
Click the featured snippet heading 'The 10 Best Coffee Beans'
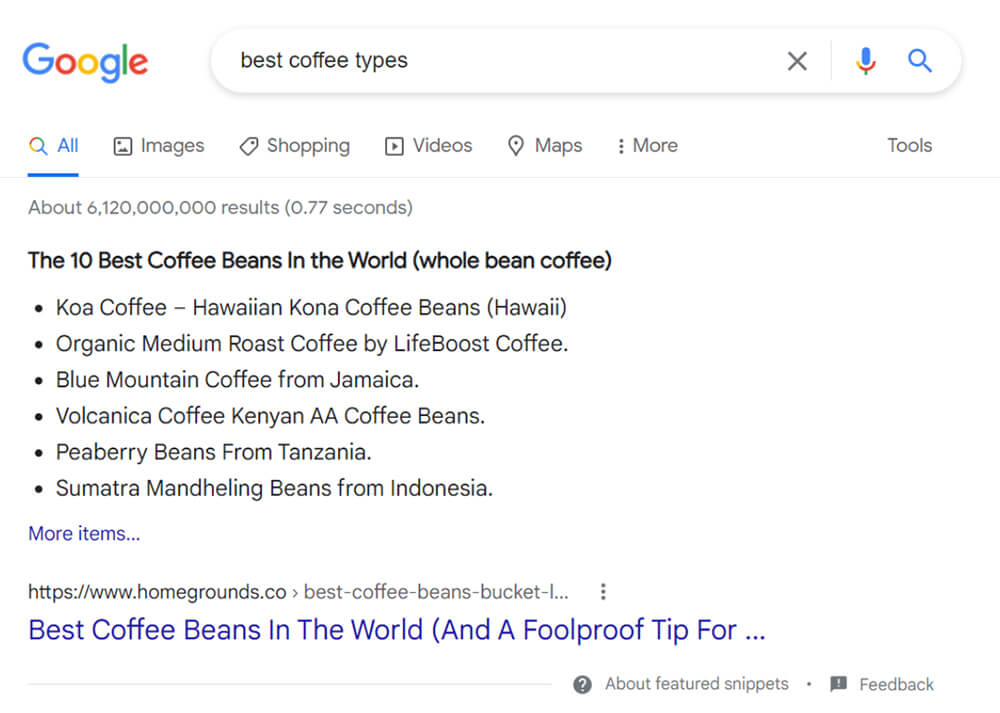pos(320,260)
